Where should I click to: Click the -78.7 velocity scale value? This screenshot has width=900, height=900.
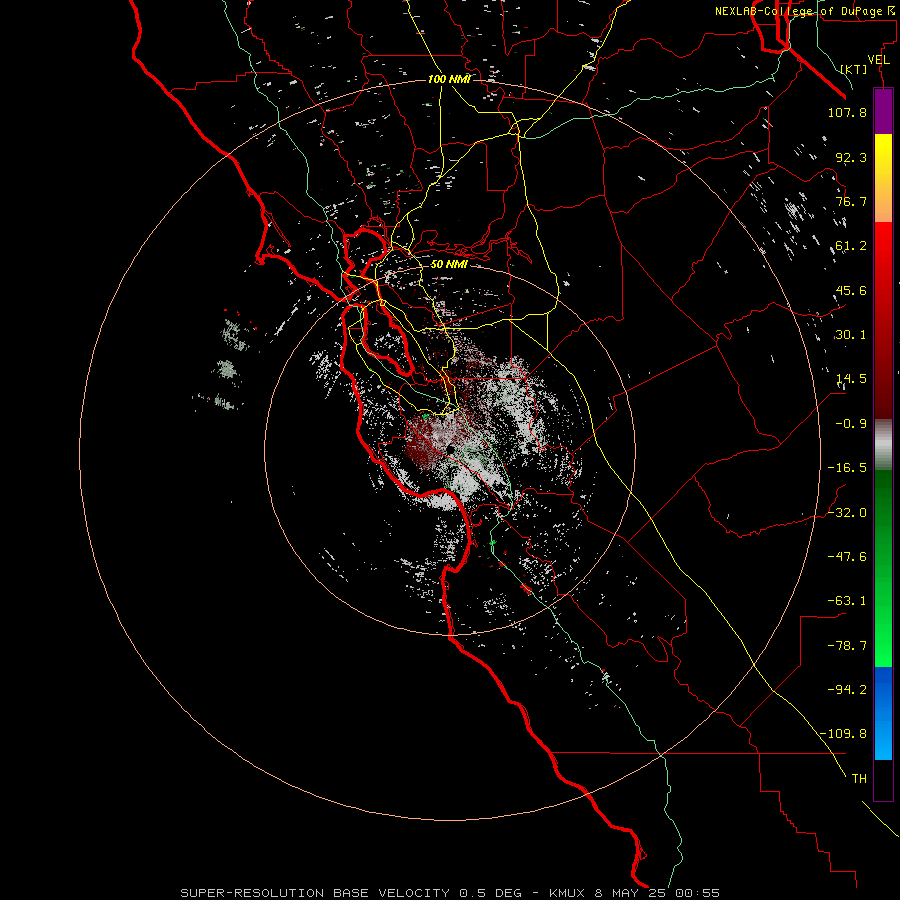847,646
